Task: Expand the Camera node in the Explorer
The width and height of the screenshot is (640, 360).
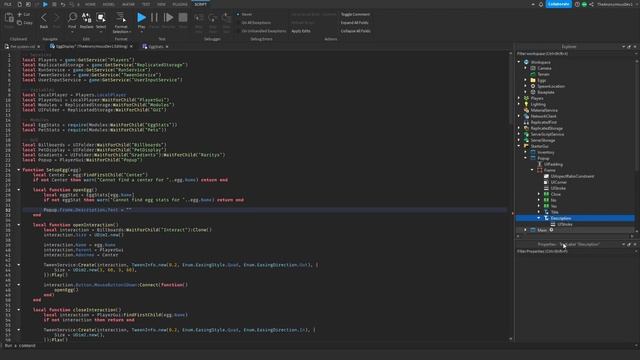Action: [526, 68]
